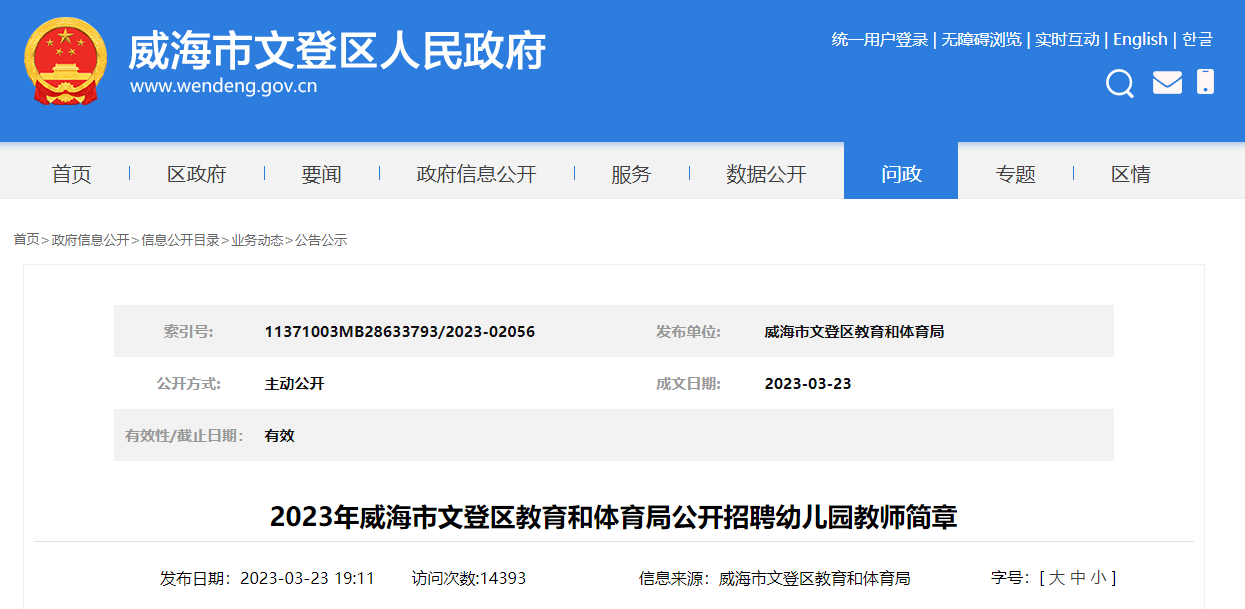Image resolution: width=1245 pixels, height=609 pixels.
Task: Click the highlighted 问政 tab
Action: point(901,174)
